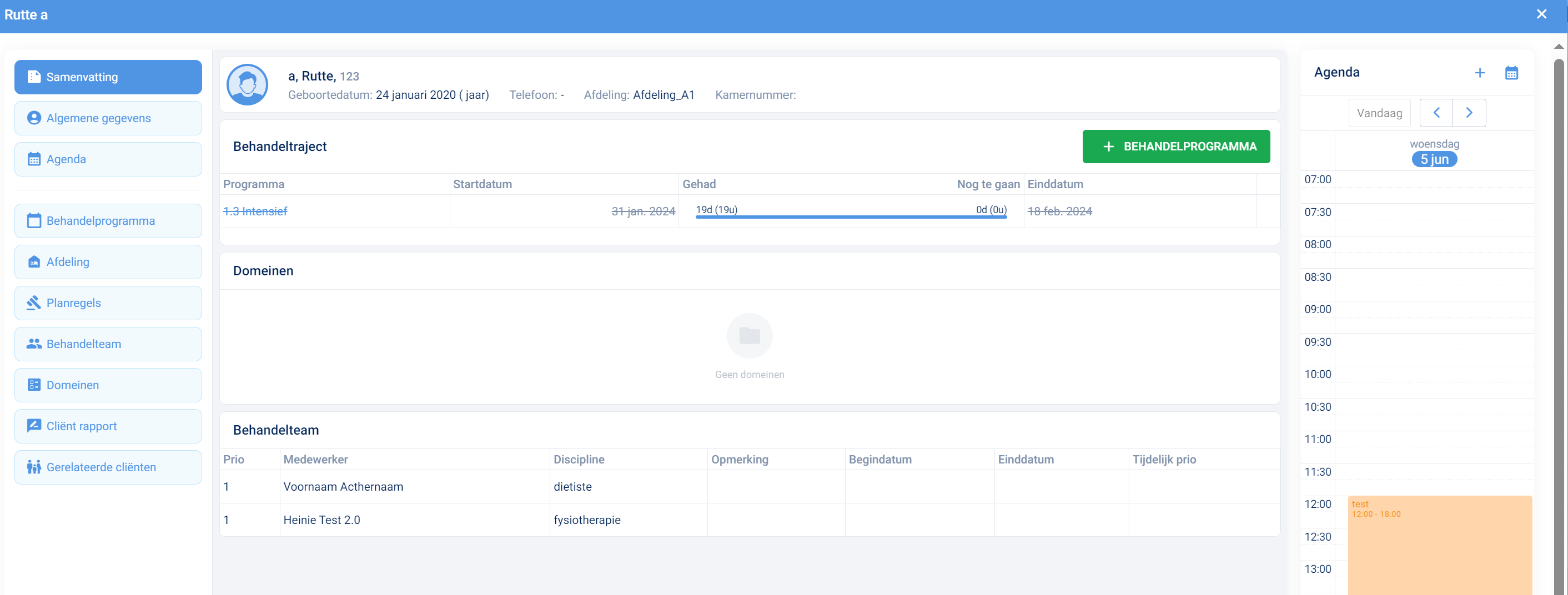This screenshot has height=595, width=1568.
Task: Open the Behandelteam sidebar item
Action: click(108, 344)
